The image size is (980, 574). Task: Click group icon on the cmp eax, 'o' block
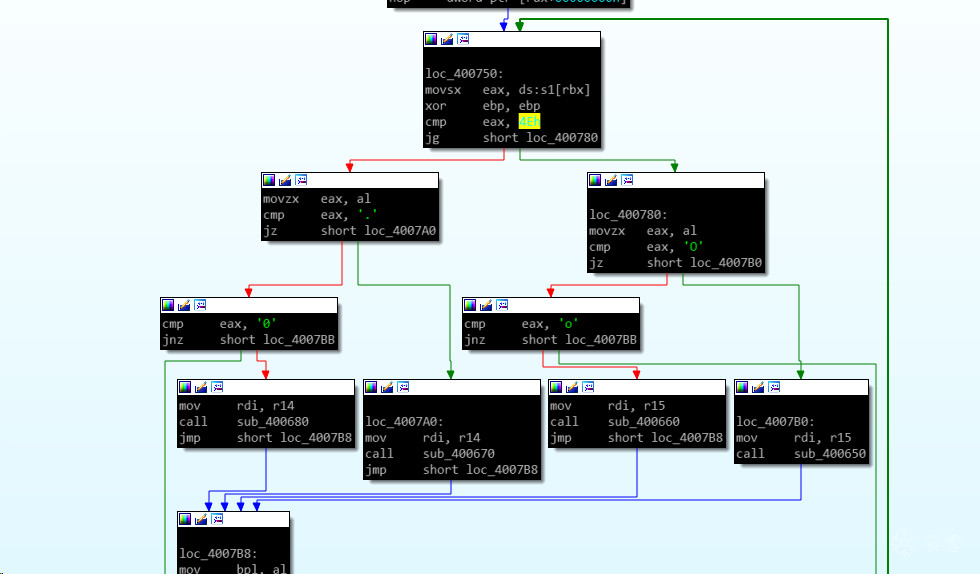[x=502, y=305]
